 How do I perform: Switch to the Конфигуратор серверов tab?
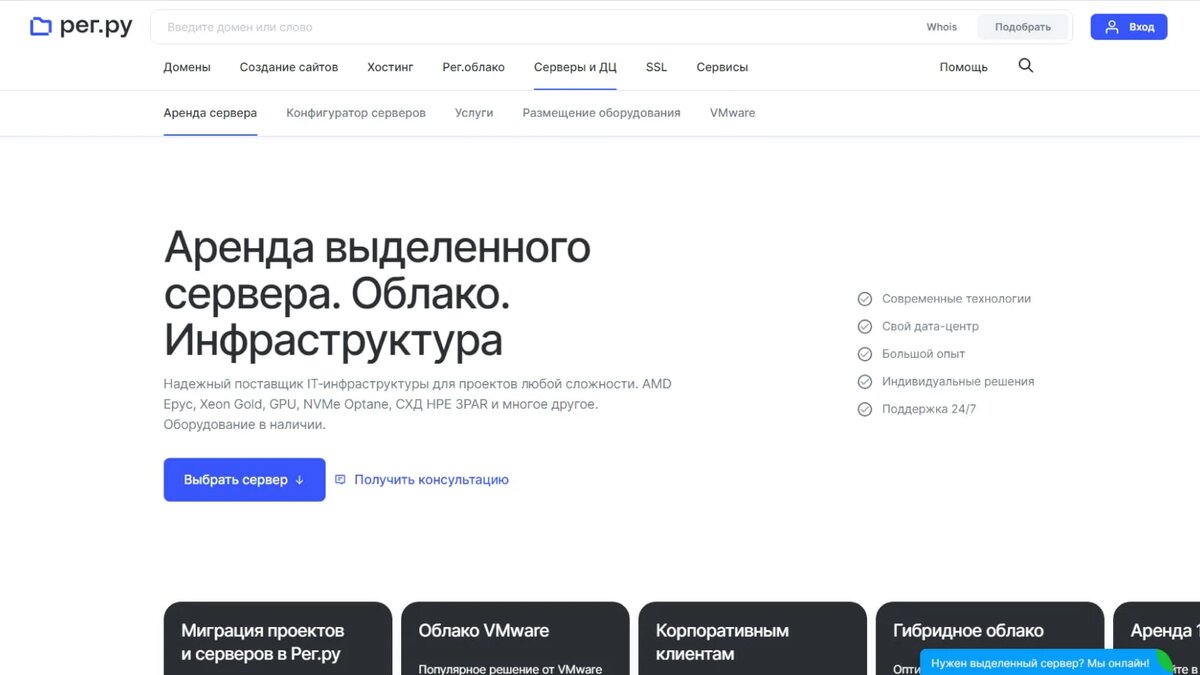pos(356,113)
